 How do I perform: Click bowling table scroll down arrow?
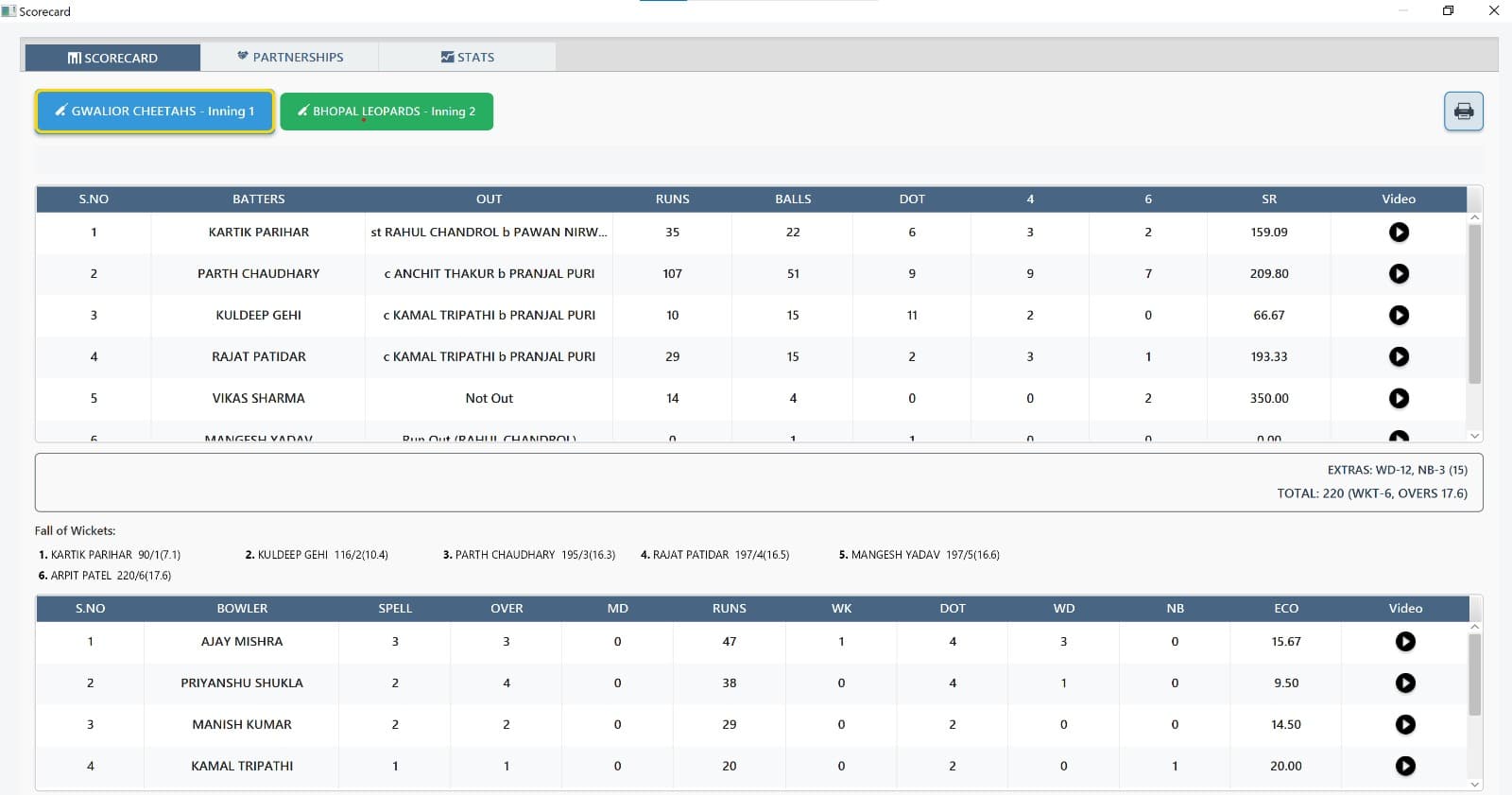click(1474, 785)
